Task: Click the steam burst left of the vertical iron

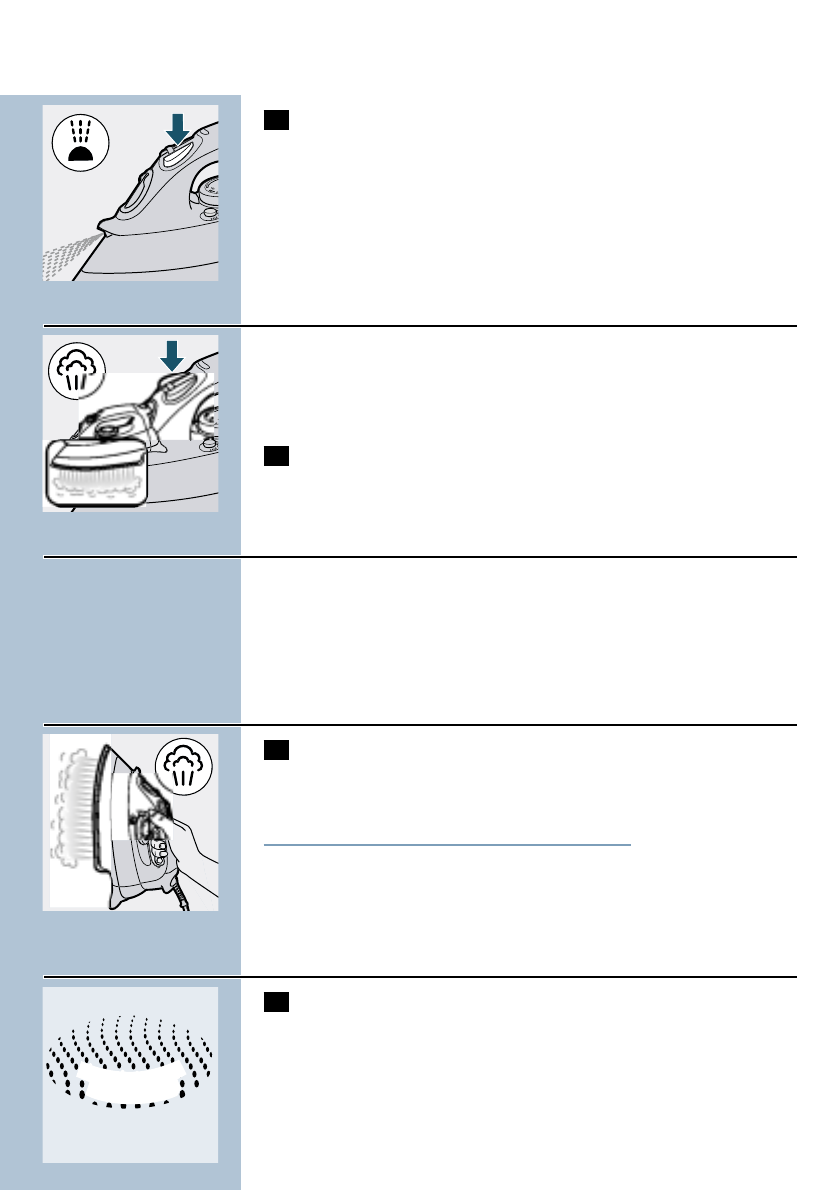Action: click(x=74, y=808)
